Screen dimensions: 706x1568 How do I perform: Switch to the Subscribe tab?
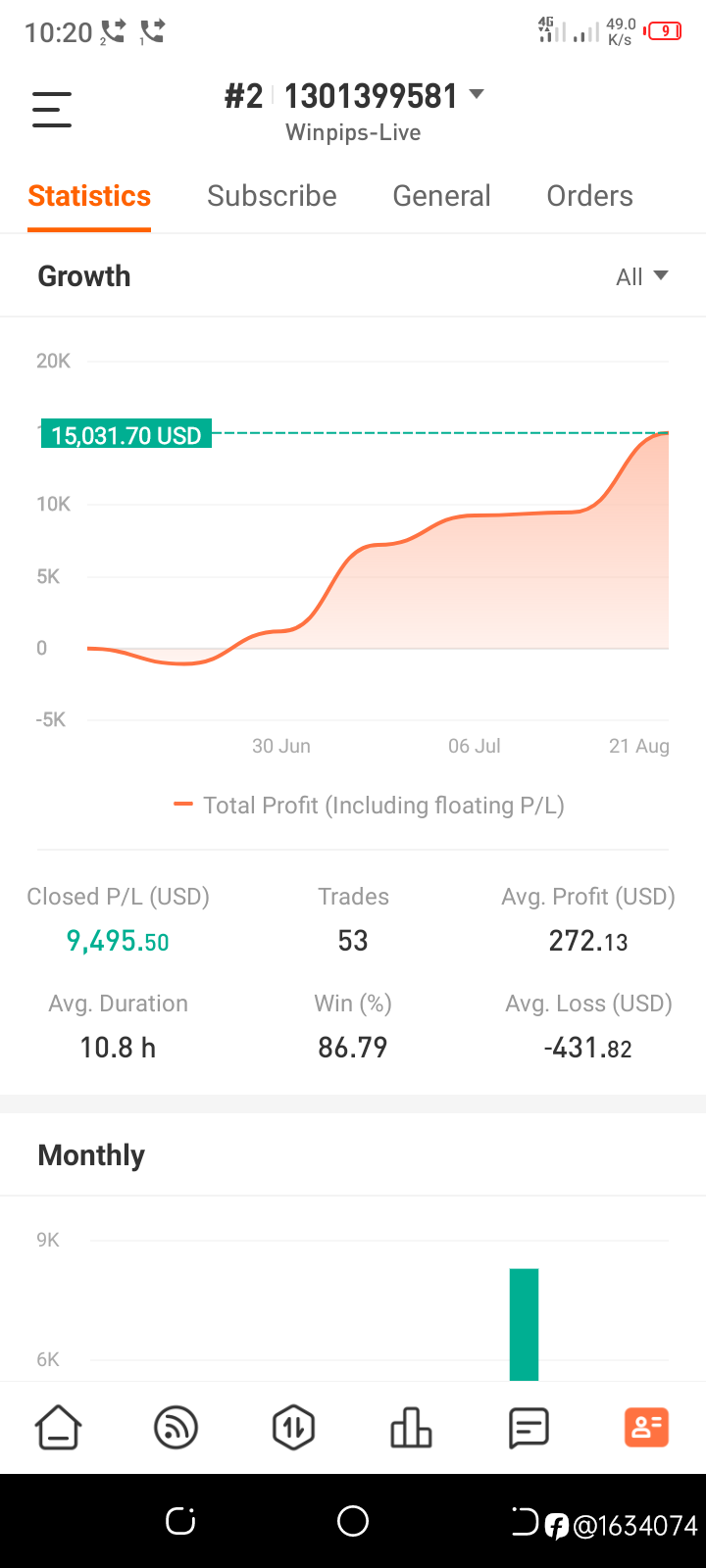pyautogui.click(x=272, y=196)
